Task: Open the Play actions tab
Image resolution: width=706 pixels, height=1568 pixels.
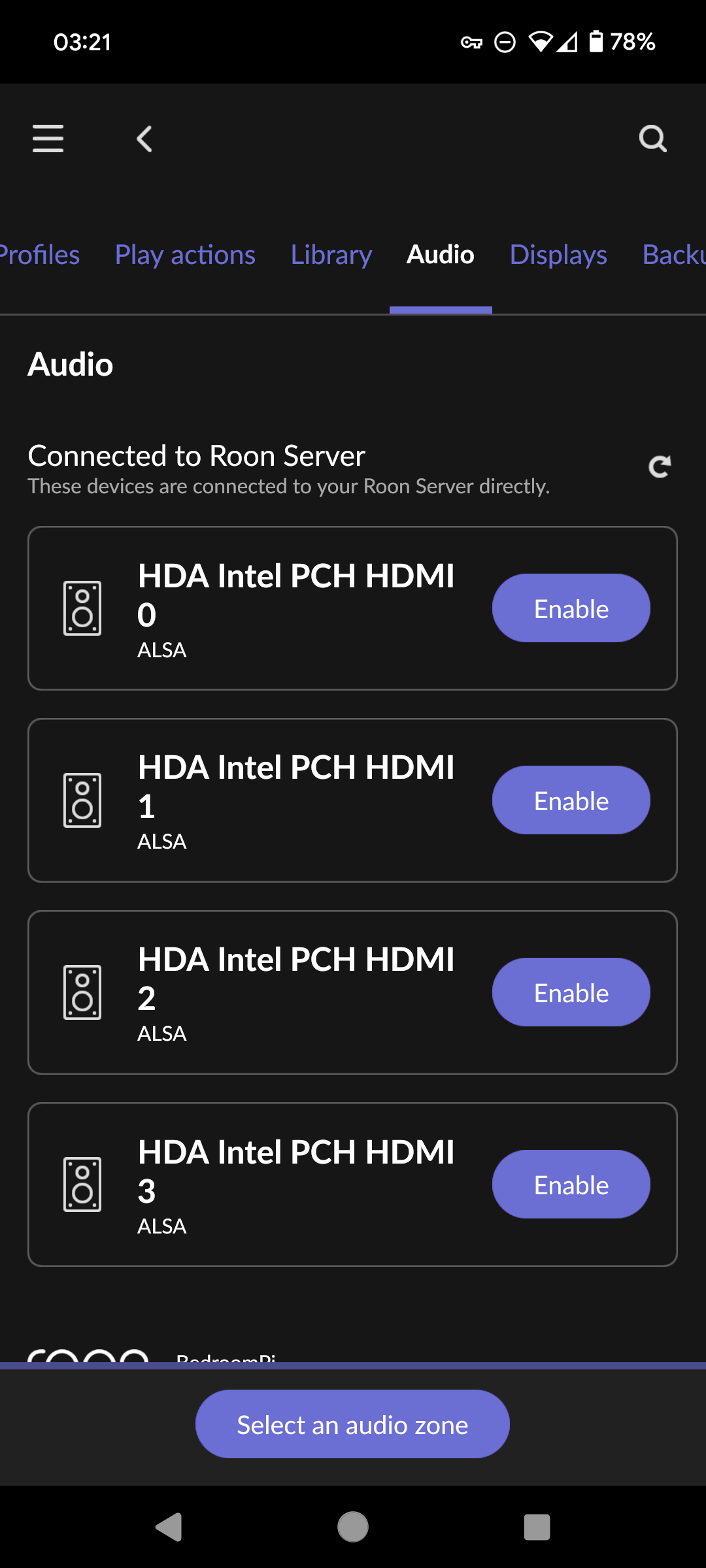Action: [x=185, y=255]
